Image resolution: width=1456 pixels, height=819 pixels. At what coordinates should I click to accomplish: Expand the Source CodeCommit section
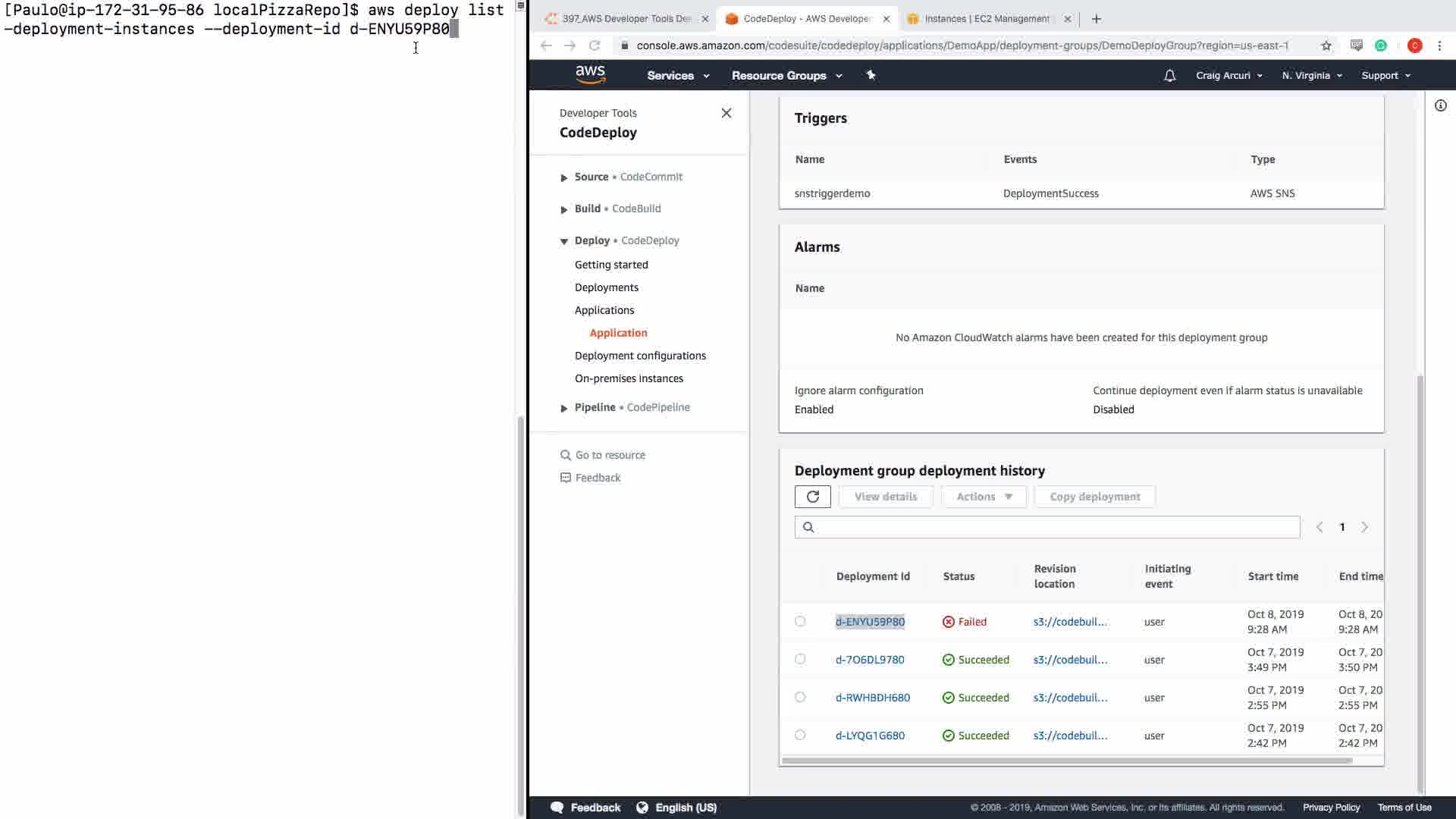click(x=563, y=177)
